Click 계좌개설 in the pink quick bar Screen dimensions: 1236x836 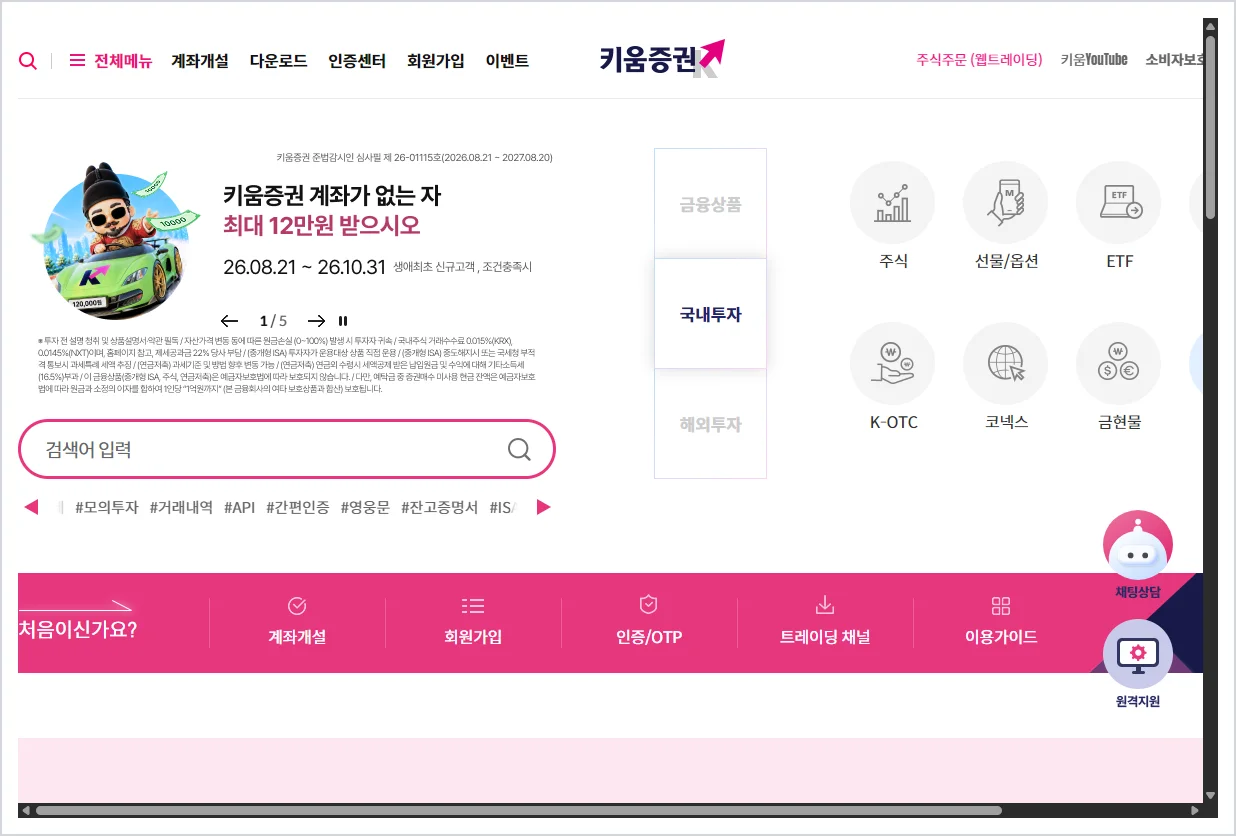point(297,622)
